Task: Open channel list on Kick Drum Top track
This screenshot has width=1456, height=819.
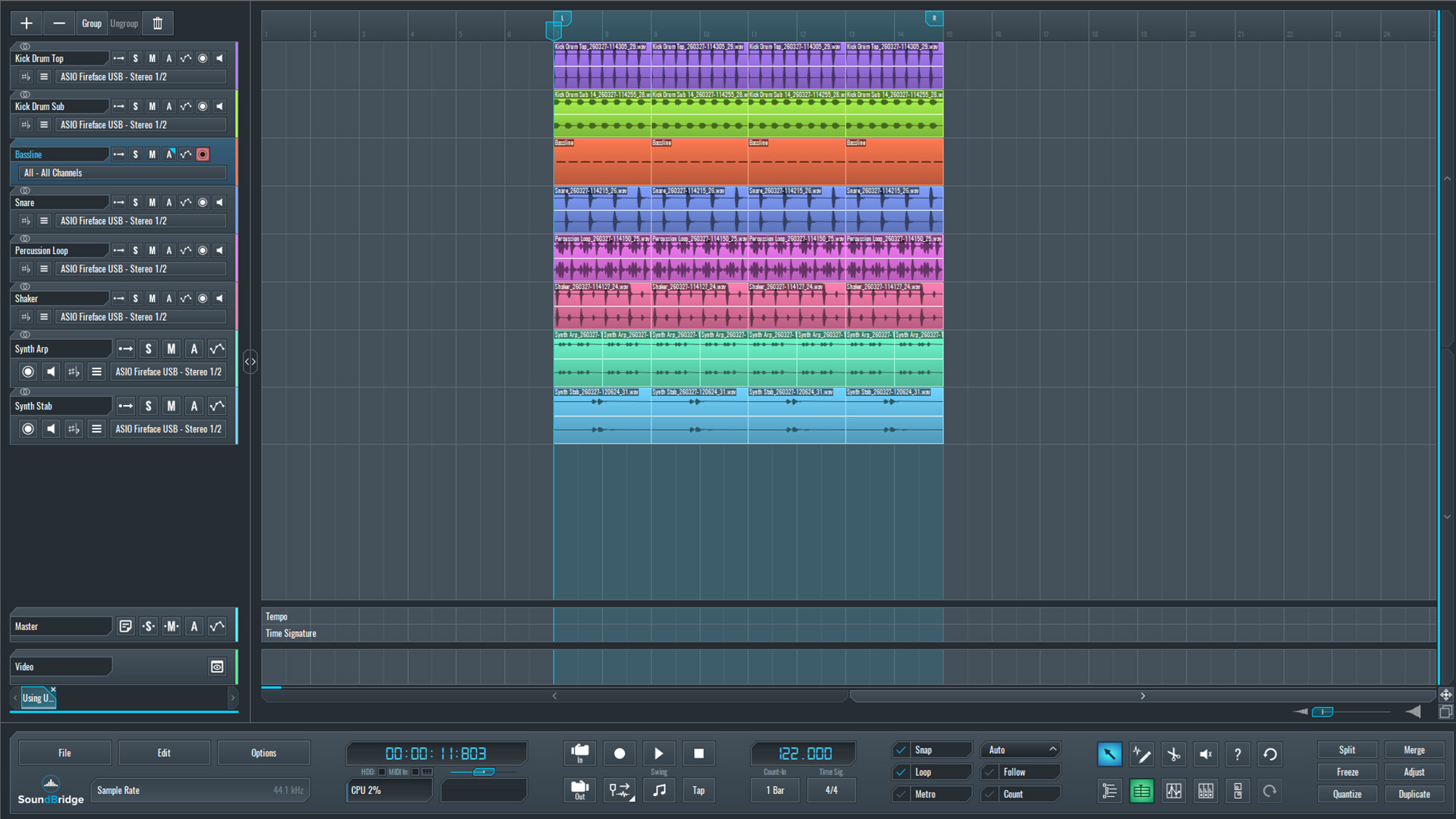Action: [x=44, y=77]
